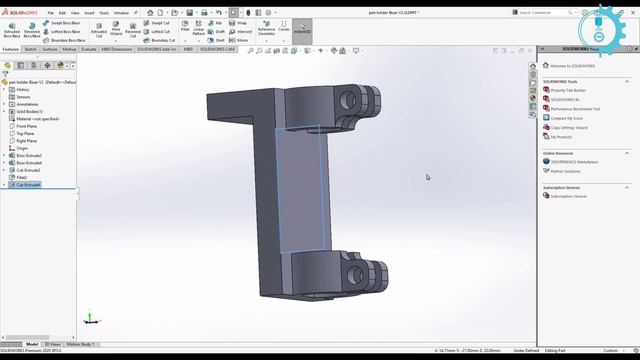Select the Extruded Boss/Base tool
This screenshot has height=360, width=640.
(x=12, y=31)
